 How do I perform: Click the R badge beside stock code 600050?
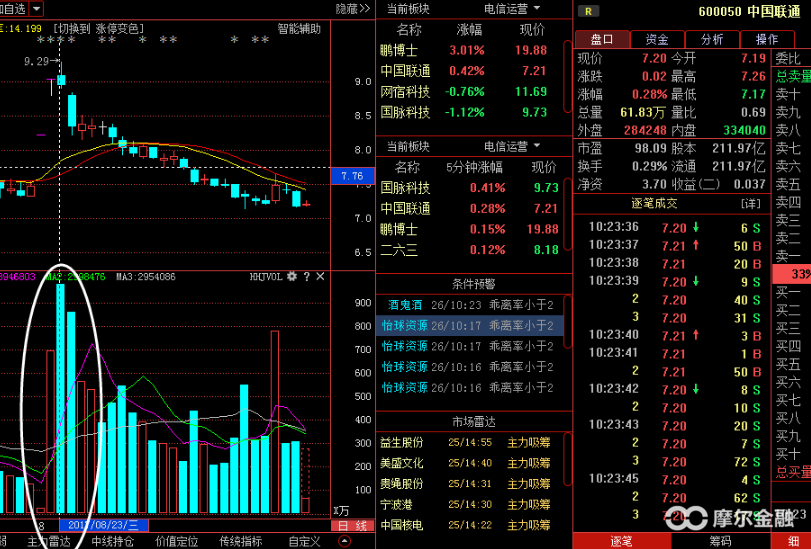tap(588, 11)
